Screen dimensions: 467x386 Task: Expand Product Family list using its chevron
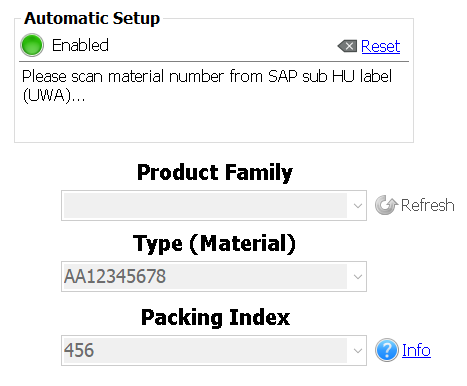[358, 206]
